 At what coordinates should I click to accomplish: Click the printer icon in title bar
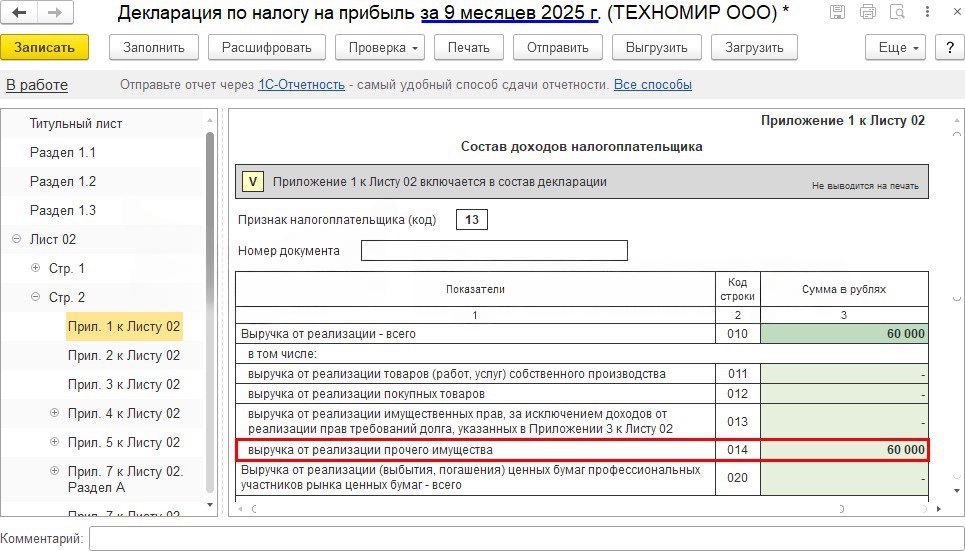[866, 13]
